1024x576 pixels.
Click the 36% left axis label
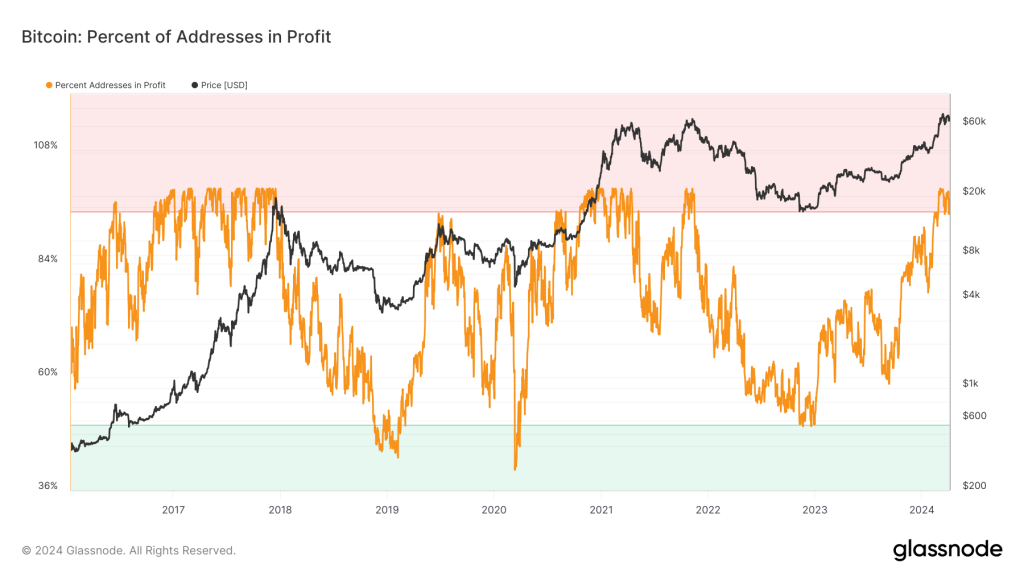click(48, 486)
